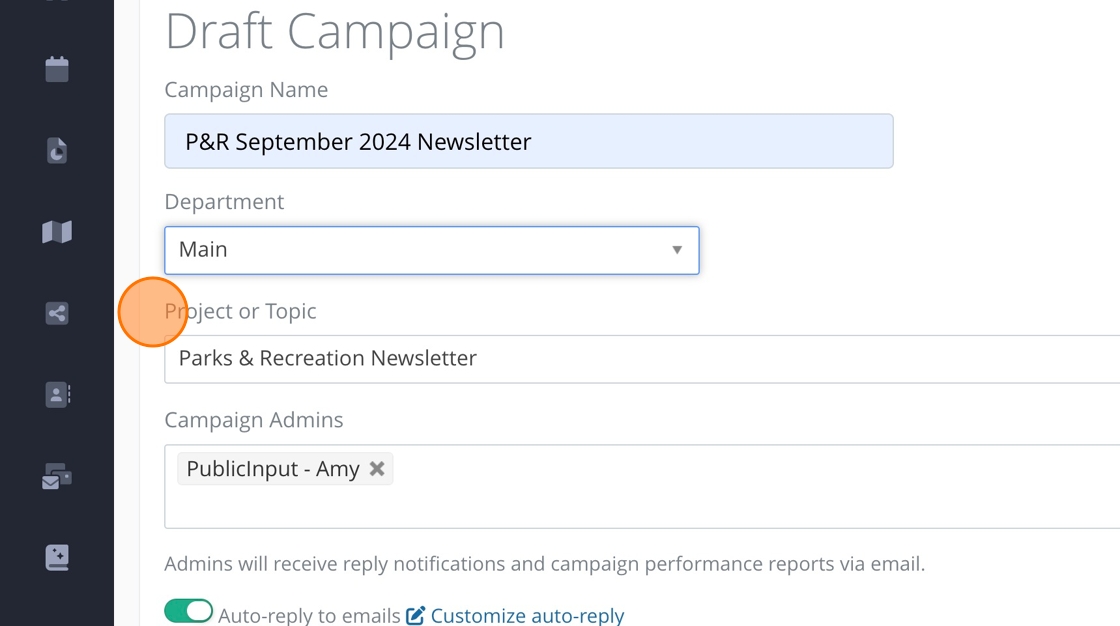Click the Project or Topic field
Viewport: 1120px width, 626px height.
click(640, 359)
